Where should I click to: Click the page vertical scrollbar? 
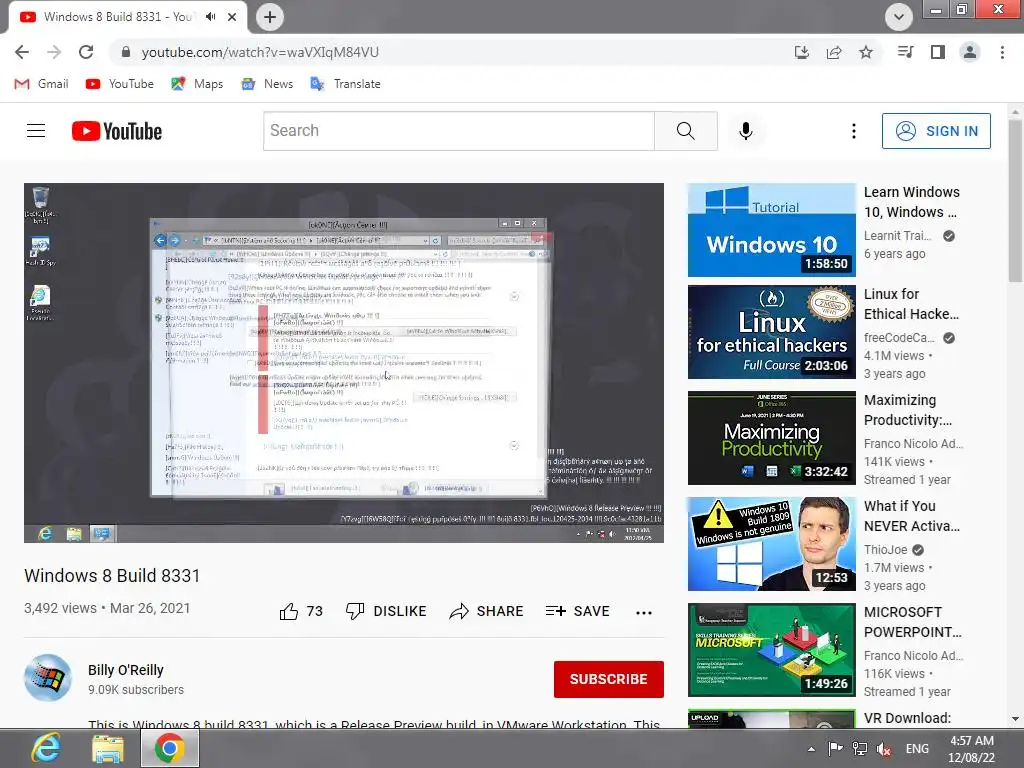tap(1015, 201)
